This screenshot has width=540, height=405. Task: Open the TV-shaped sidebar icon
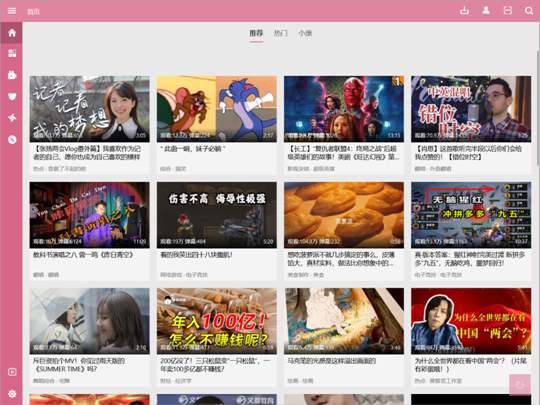[x=12, y=75]
